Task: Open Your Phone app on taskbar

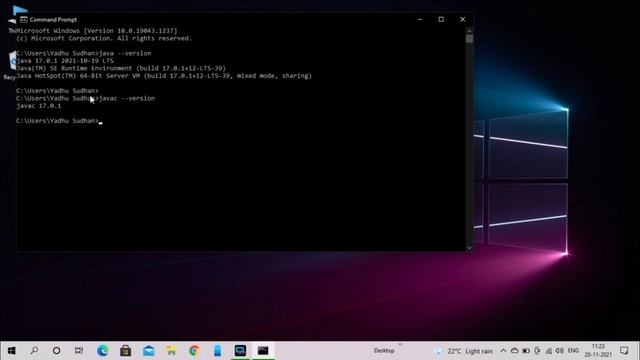Action: click(217, 351)
